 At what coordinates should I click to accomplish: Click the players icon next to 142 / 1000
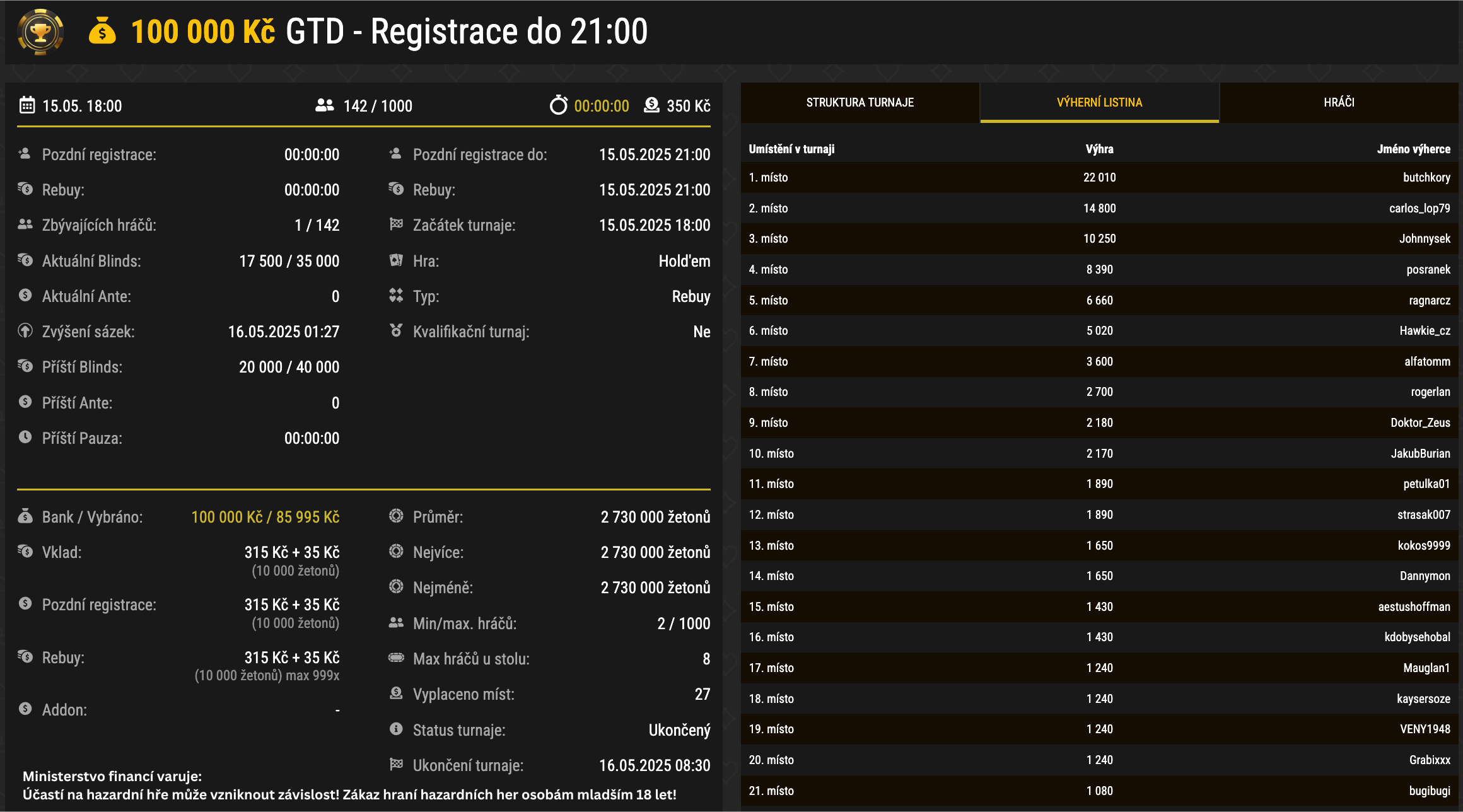point(325,105)
